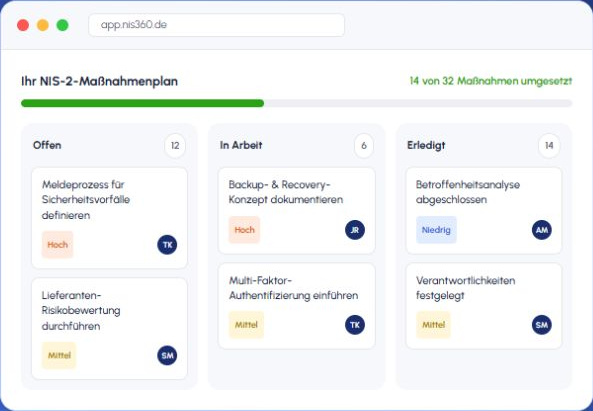Select the Erledigt column header
The height and width of the screenshot is (411, 593).
[426, 145]
